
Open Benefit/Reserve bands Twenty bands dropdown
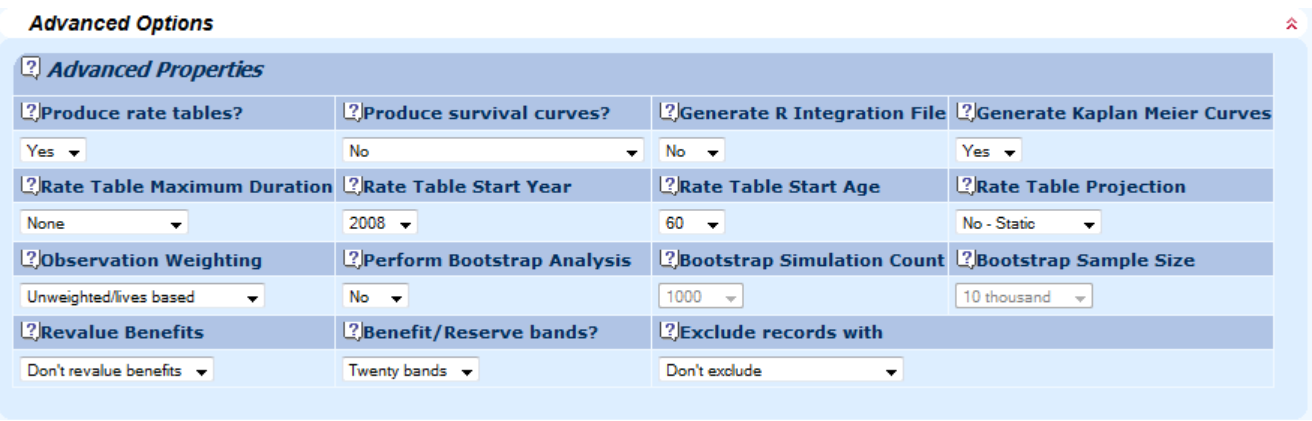(x=410, y=371)
